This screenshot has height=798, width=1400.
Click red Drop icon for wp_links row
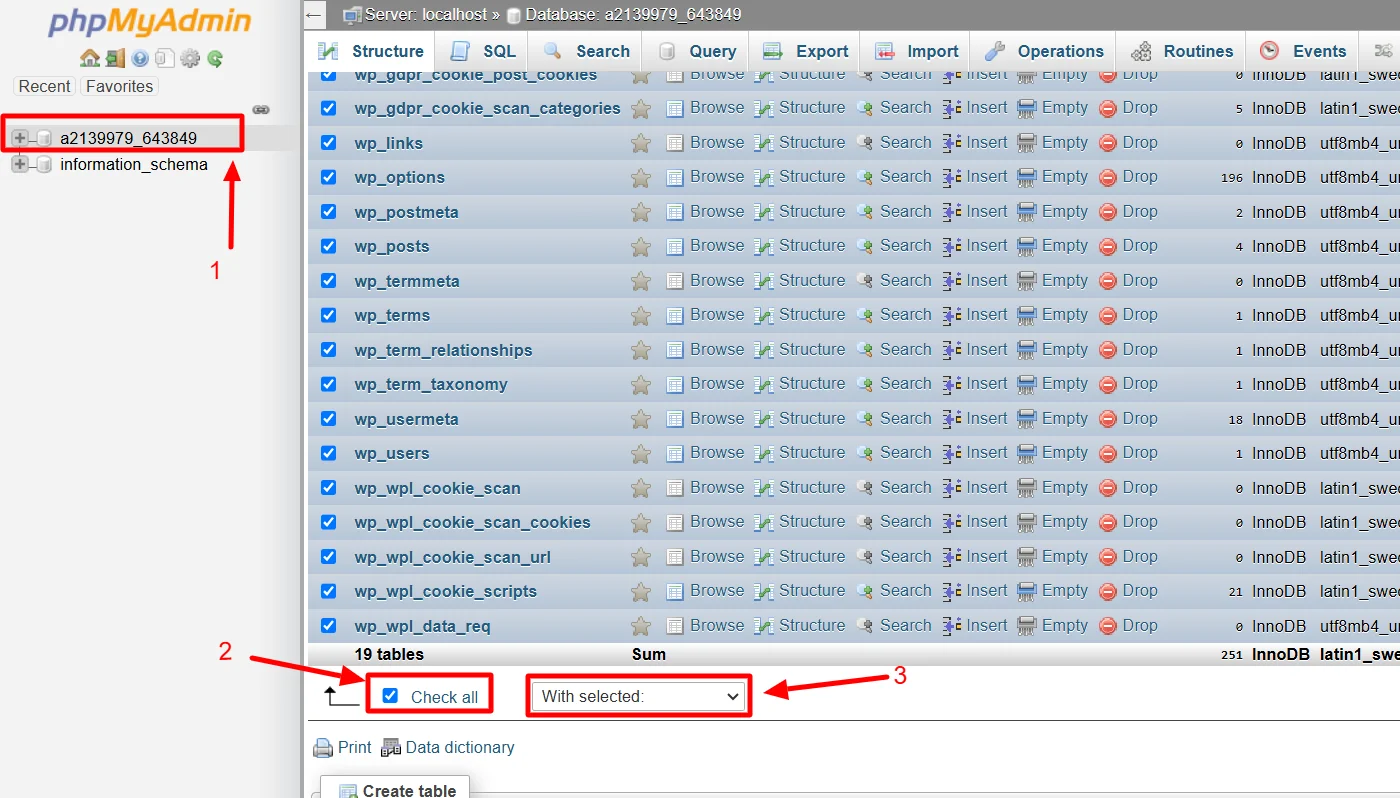pyautogui.click(x=1108, y=143)
